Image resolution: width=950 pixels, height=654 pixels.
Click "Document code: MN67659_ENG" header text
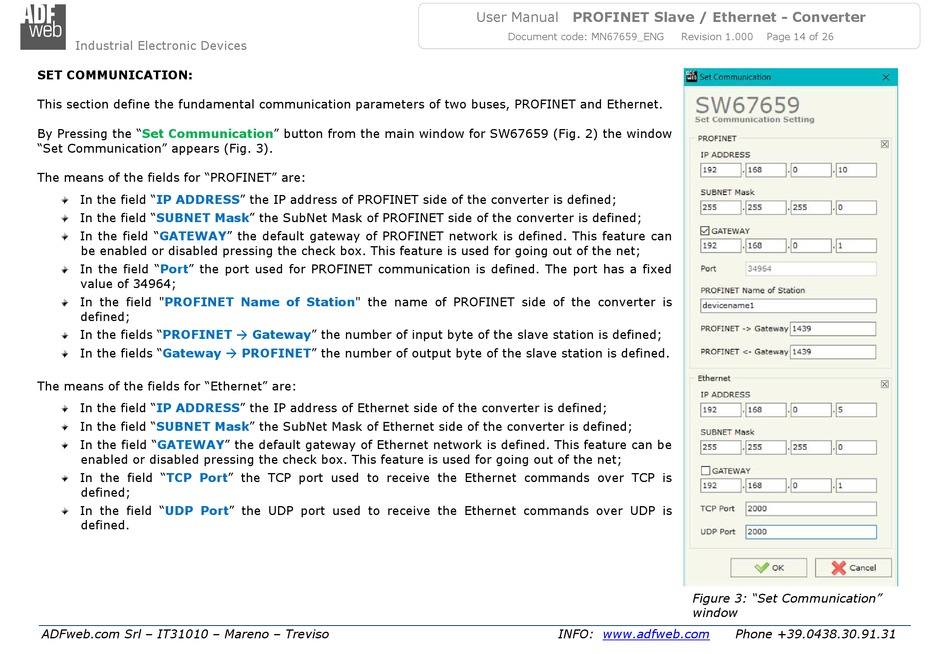(x=585, y=36)
